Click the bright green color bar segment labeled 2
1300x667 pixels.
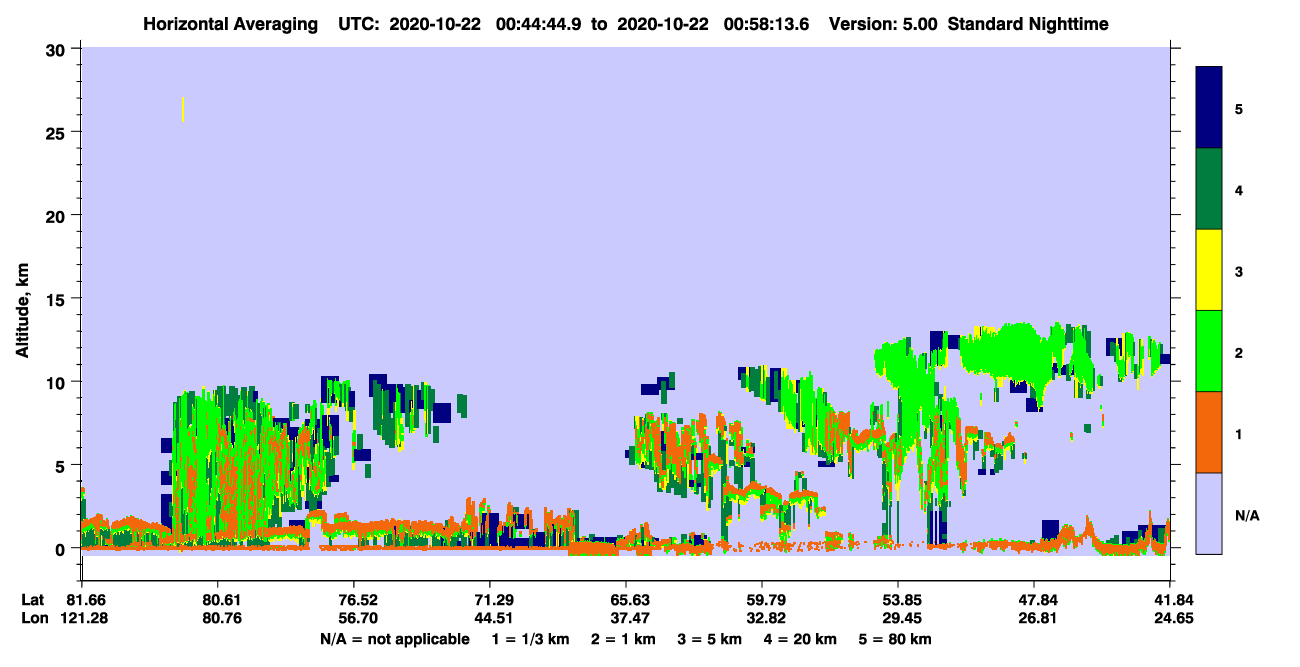point(1209,351)
